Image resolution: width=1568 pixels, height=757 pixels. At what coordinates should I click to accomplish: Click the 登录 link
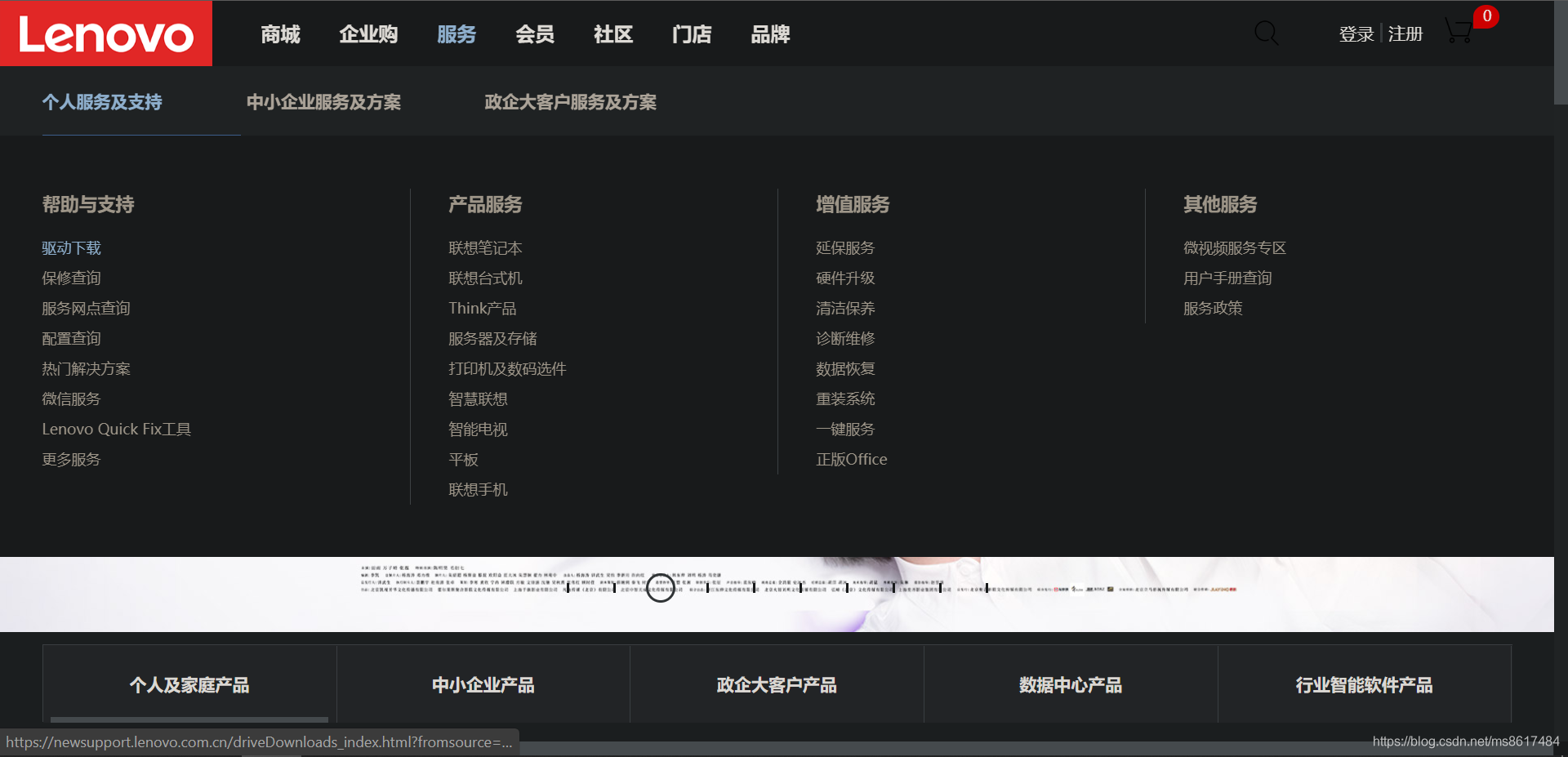1356,34
